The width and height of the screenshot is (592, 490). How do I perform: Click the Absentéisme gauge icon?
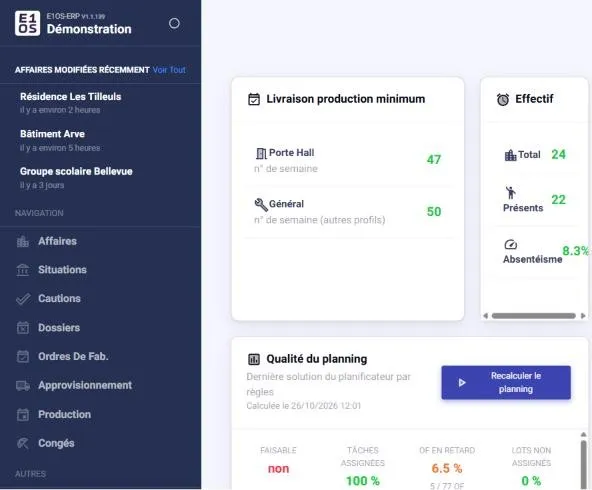510,245
